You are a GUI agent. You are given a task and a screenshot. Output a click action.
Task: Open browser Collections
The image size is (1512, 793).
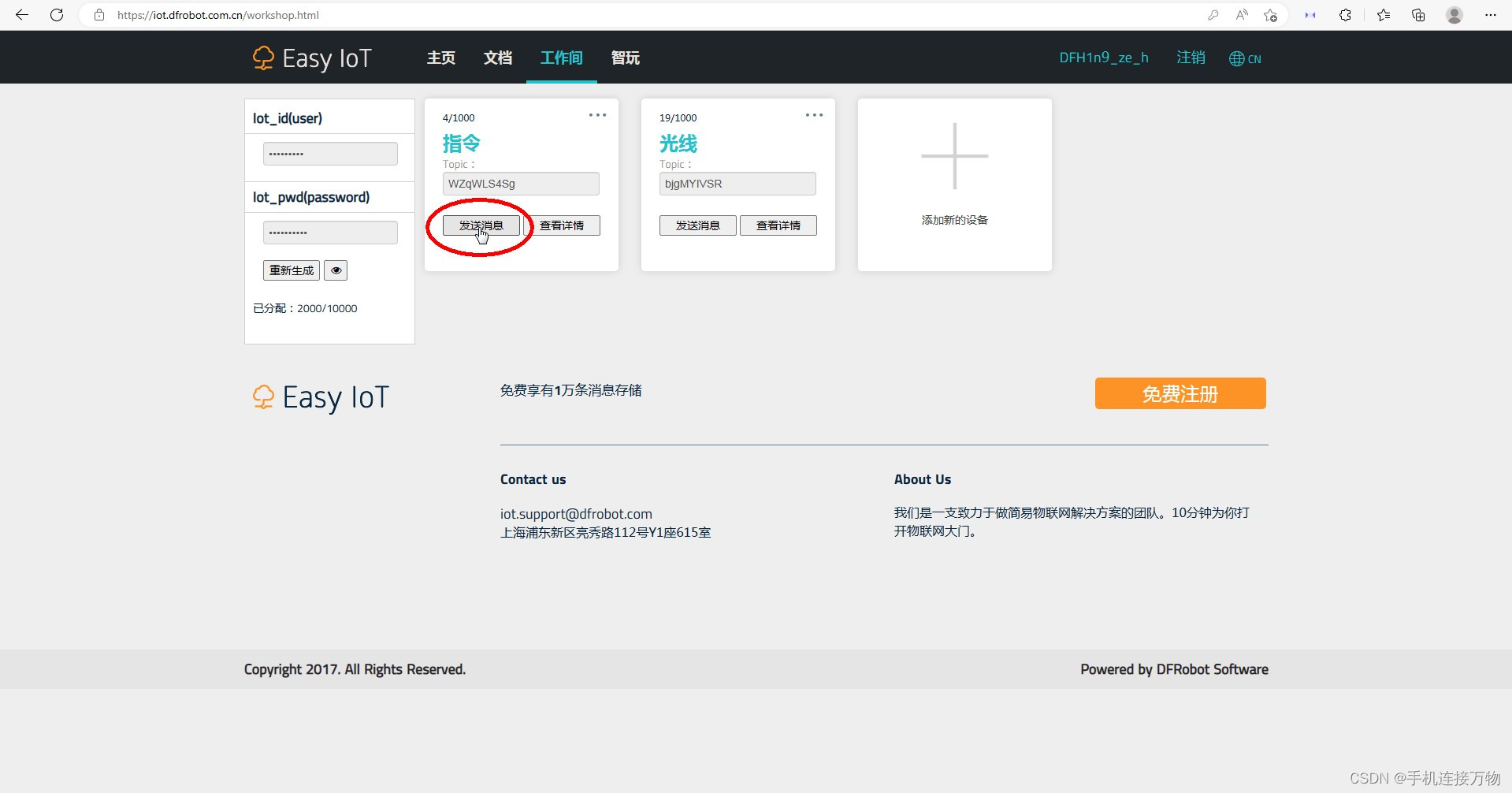coord(1418,15)
